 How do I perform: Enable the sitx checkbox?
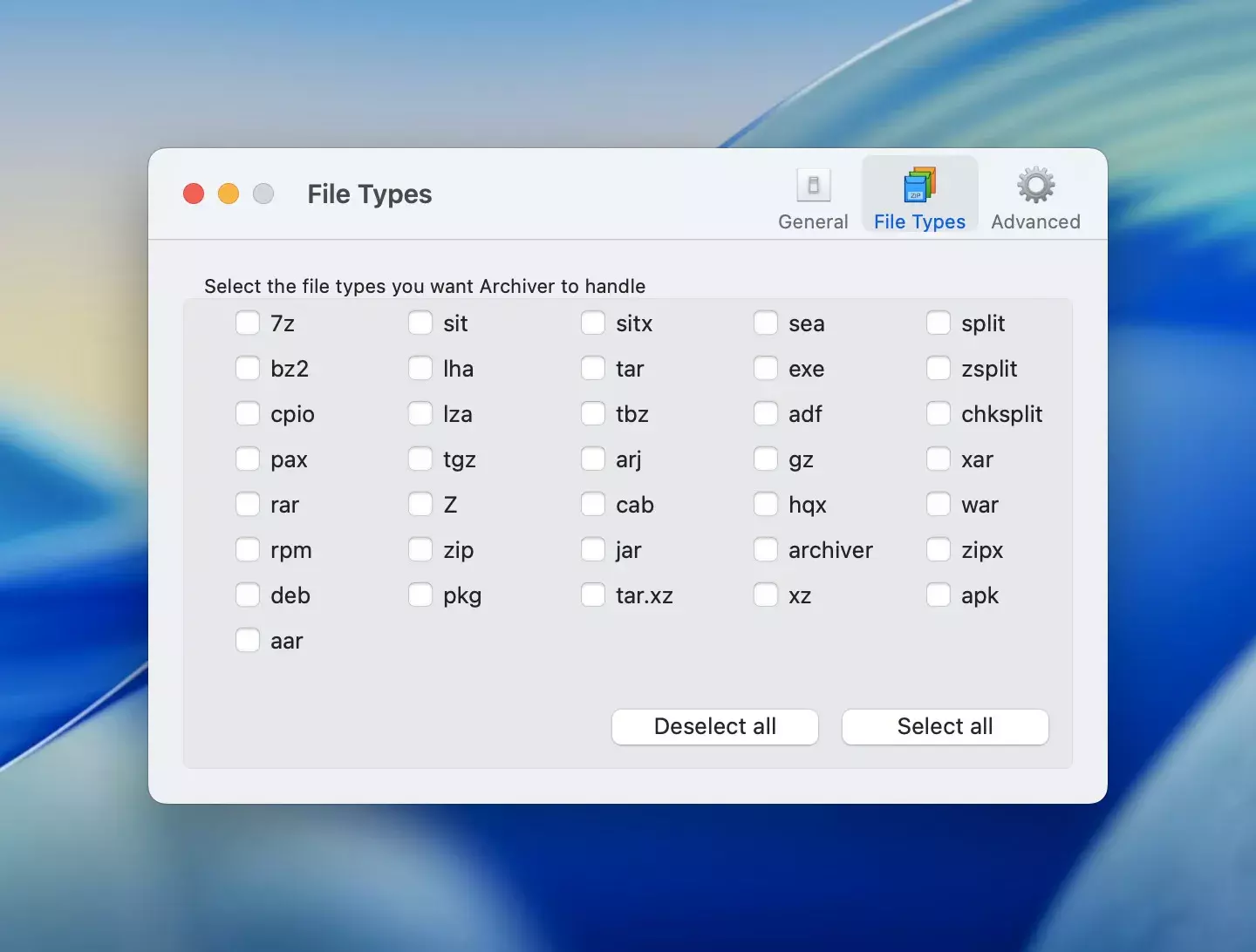(593, 323)
